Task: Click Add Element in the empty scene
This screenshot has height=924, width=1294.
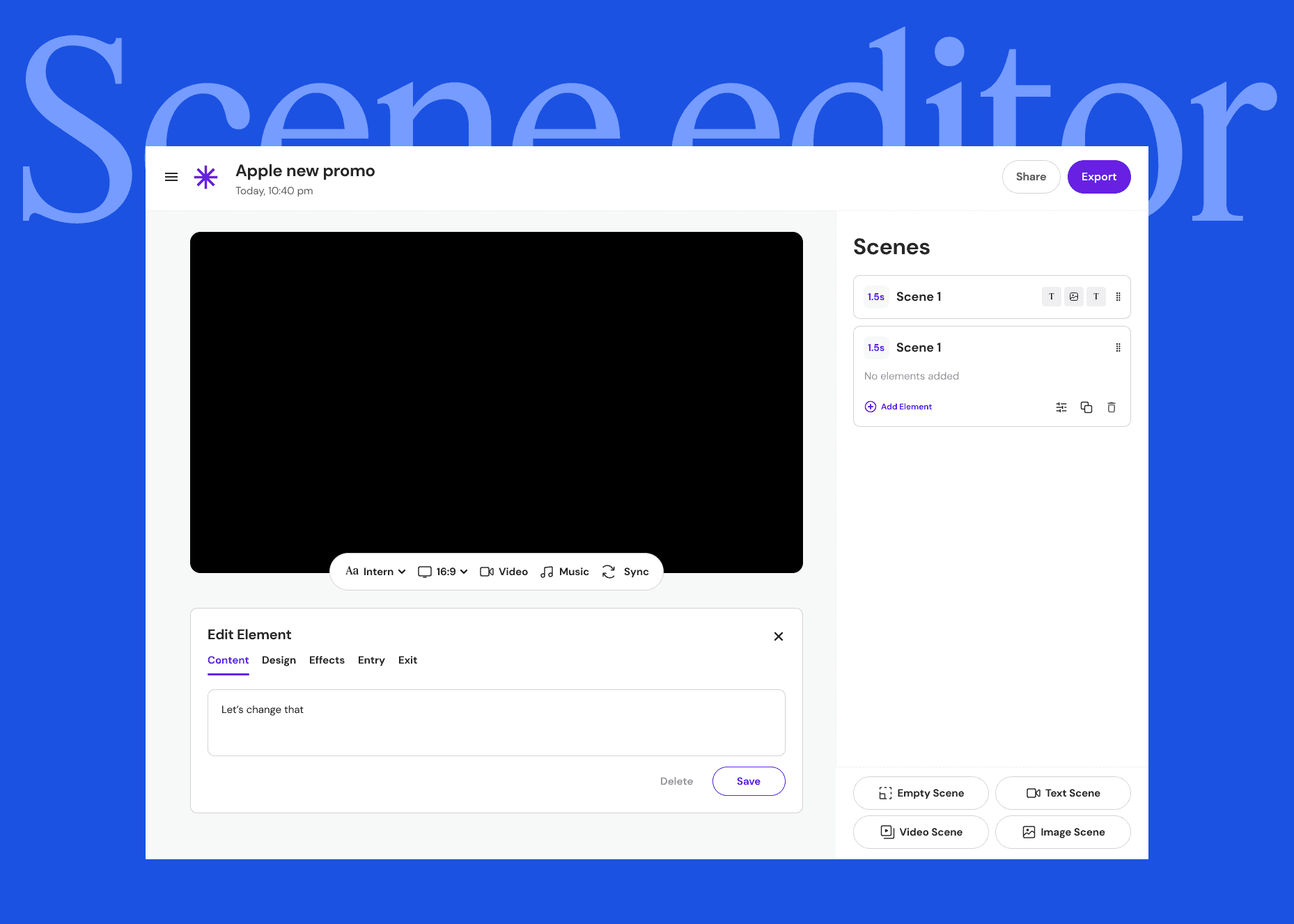Action: [898, 407]
